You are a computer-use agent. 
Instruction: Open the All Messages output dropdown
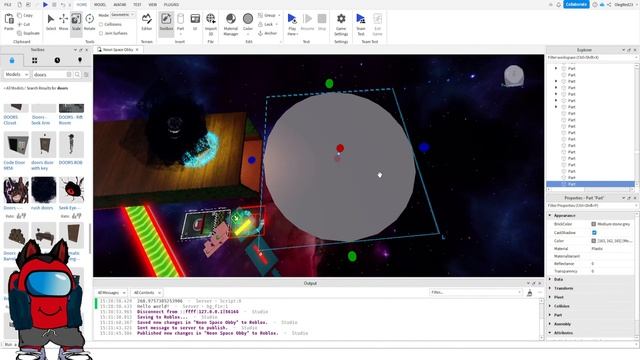(111, 293)
